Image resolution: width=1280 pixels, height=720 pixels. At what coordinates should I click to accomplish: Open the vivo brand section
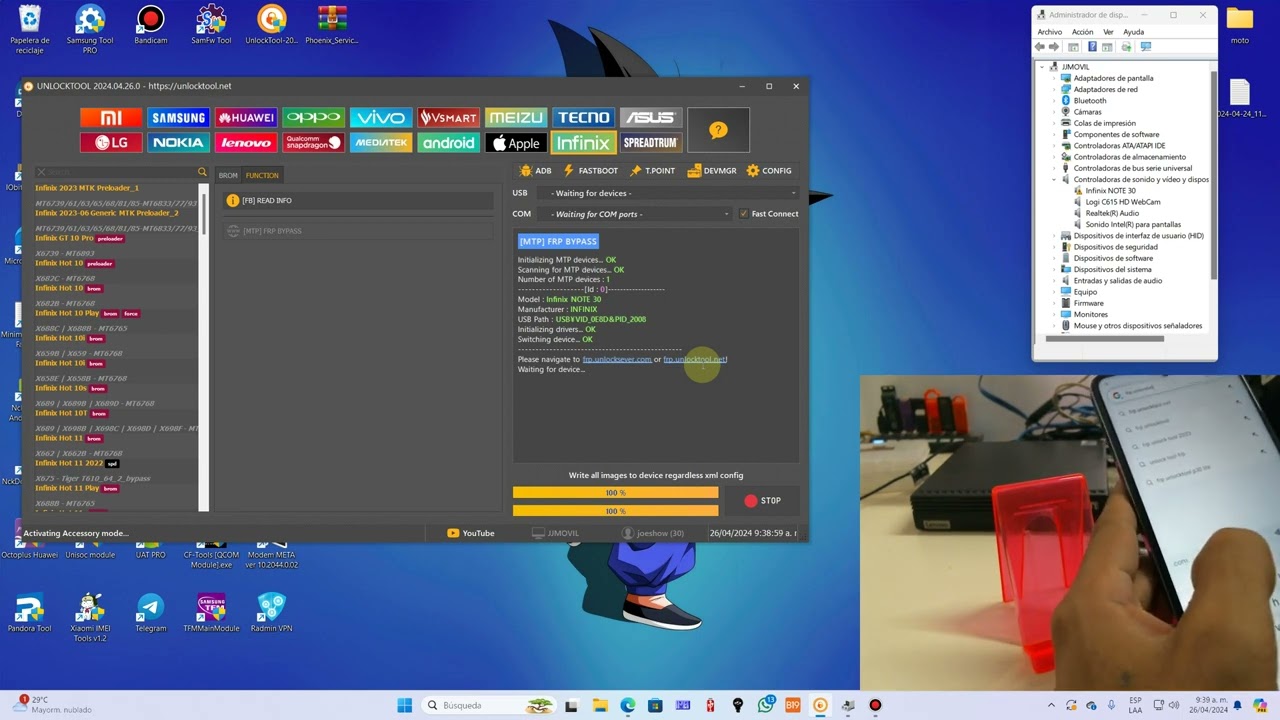click(x=381, y=118)
